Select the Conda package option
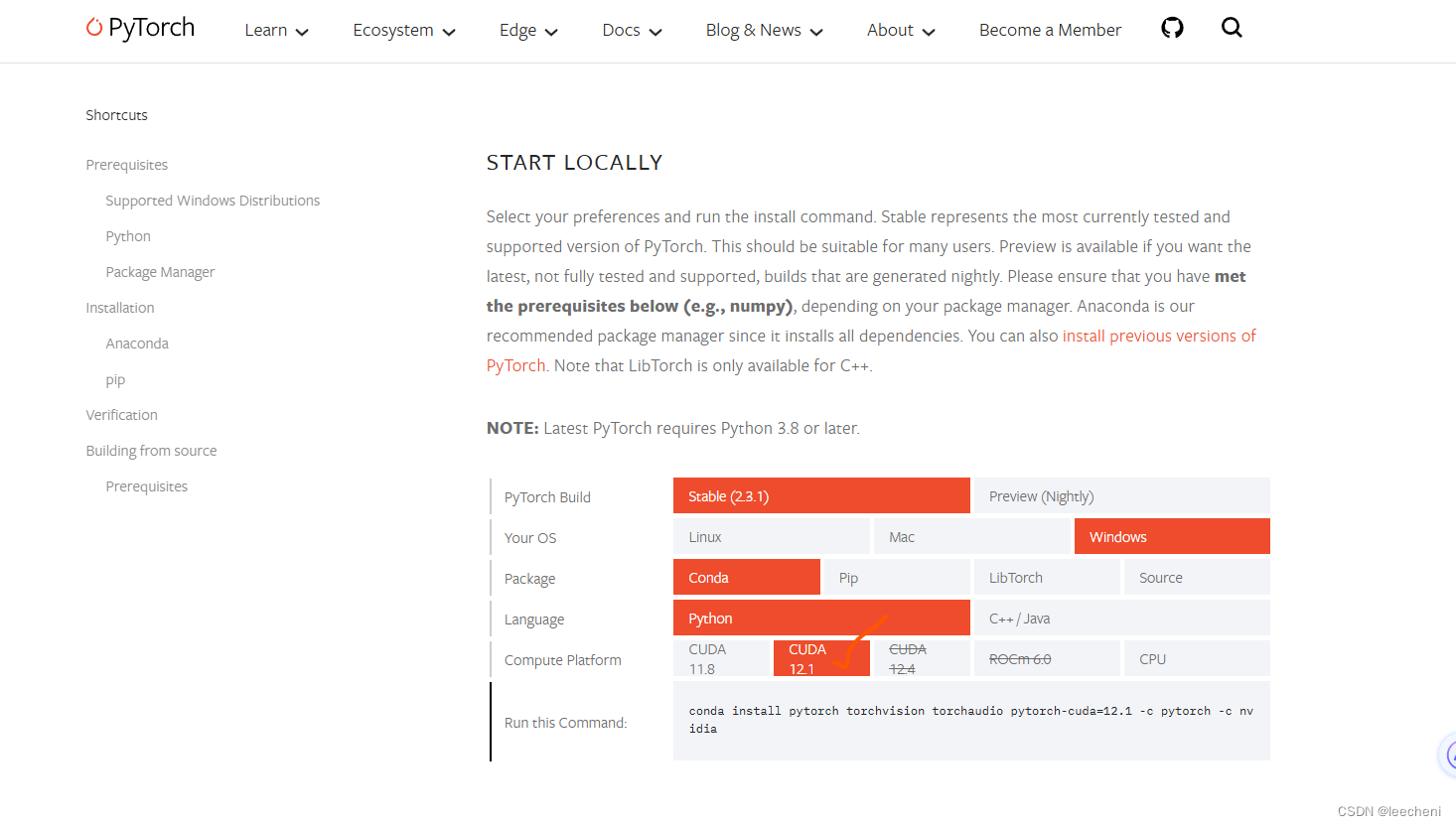The width and height of the screenshot is (1456, 826). click(x=747, y=577)
